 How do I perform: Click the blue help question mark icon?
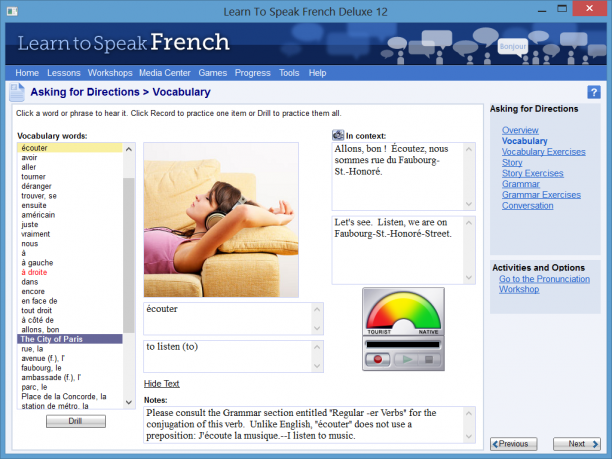click(x=594, y=93)
